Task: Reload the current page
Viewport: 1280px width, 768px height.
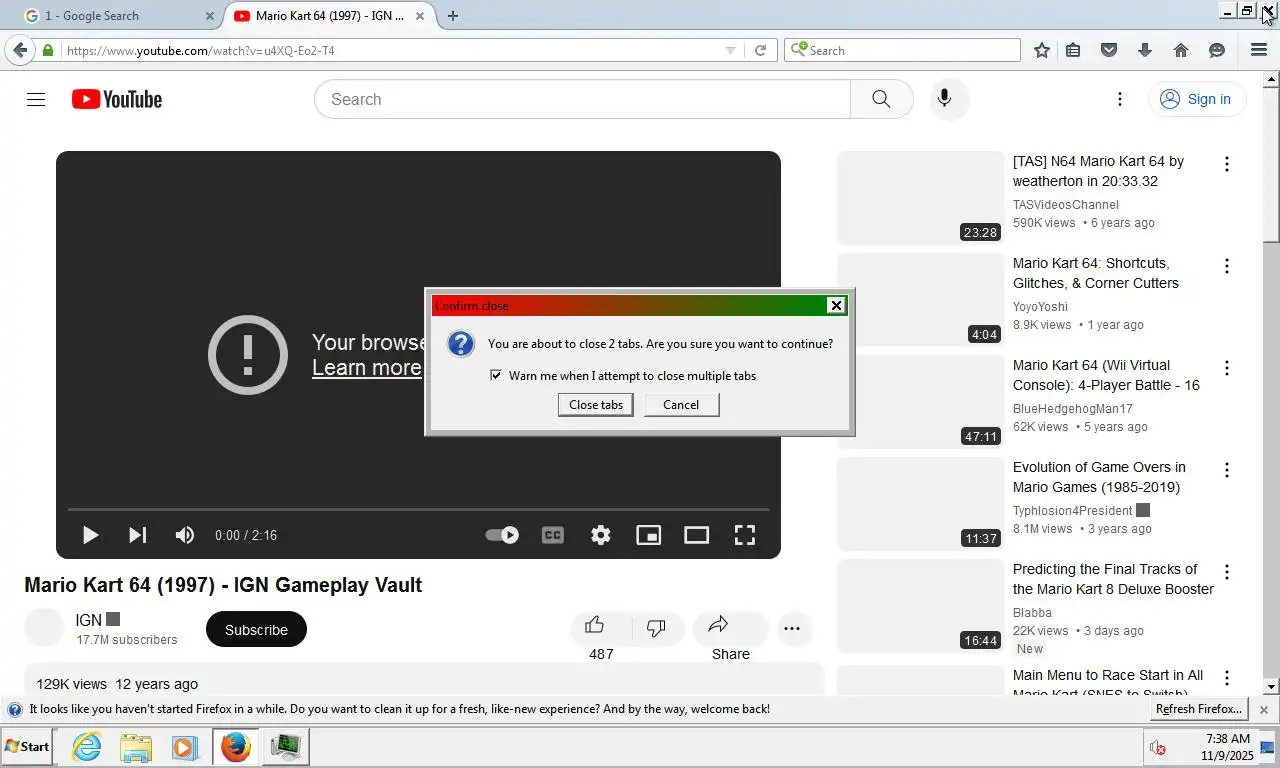Action: coord(760,50)
